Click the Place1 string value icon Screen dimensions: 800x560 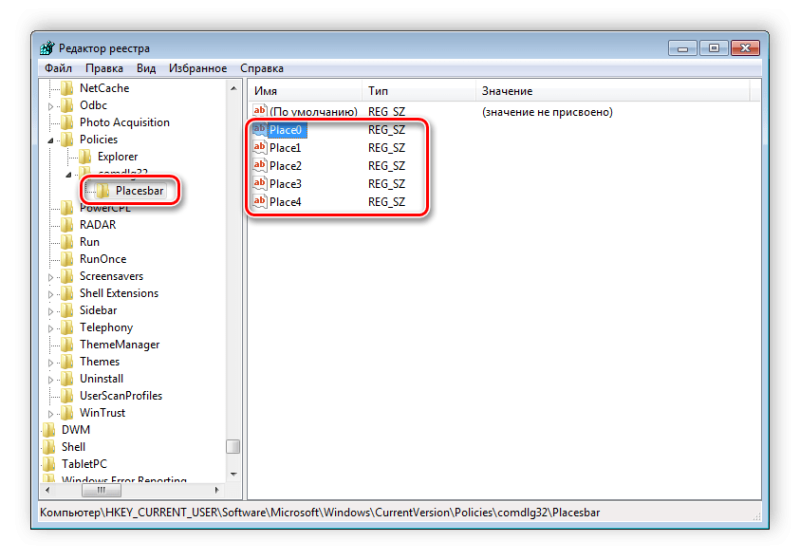click(x=260, y=147)
